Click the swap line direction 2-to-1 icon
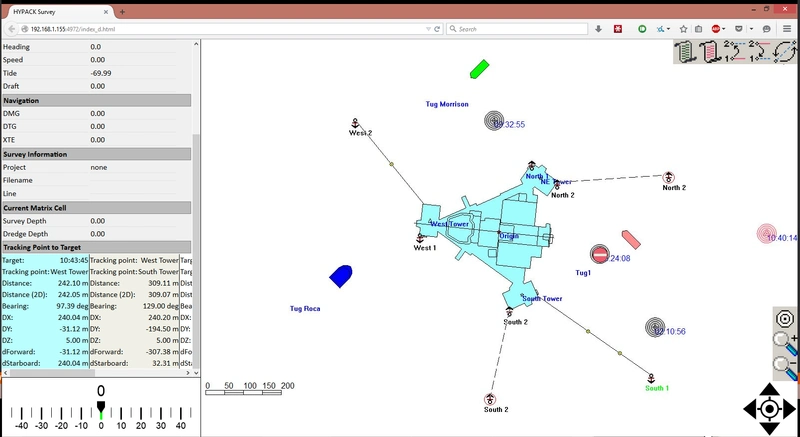Viewport: 800px width, 437px height. tap(760, 52)
